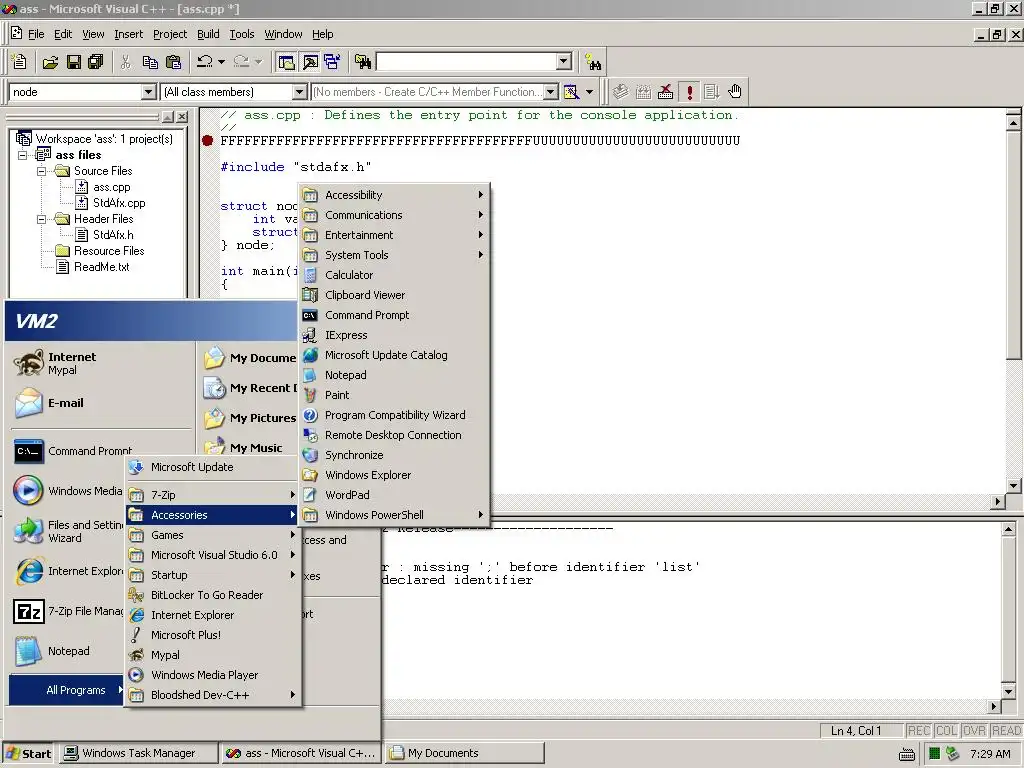Image resolution: width=1024 pixels, height=768 pixels.
Task: Click the Save toolbar icon
Action: coord(74,62)
